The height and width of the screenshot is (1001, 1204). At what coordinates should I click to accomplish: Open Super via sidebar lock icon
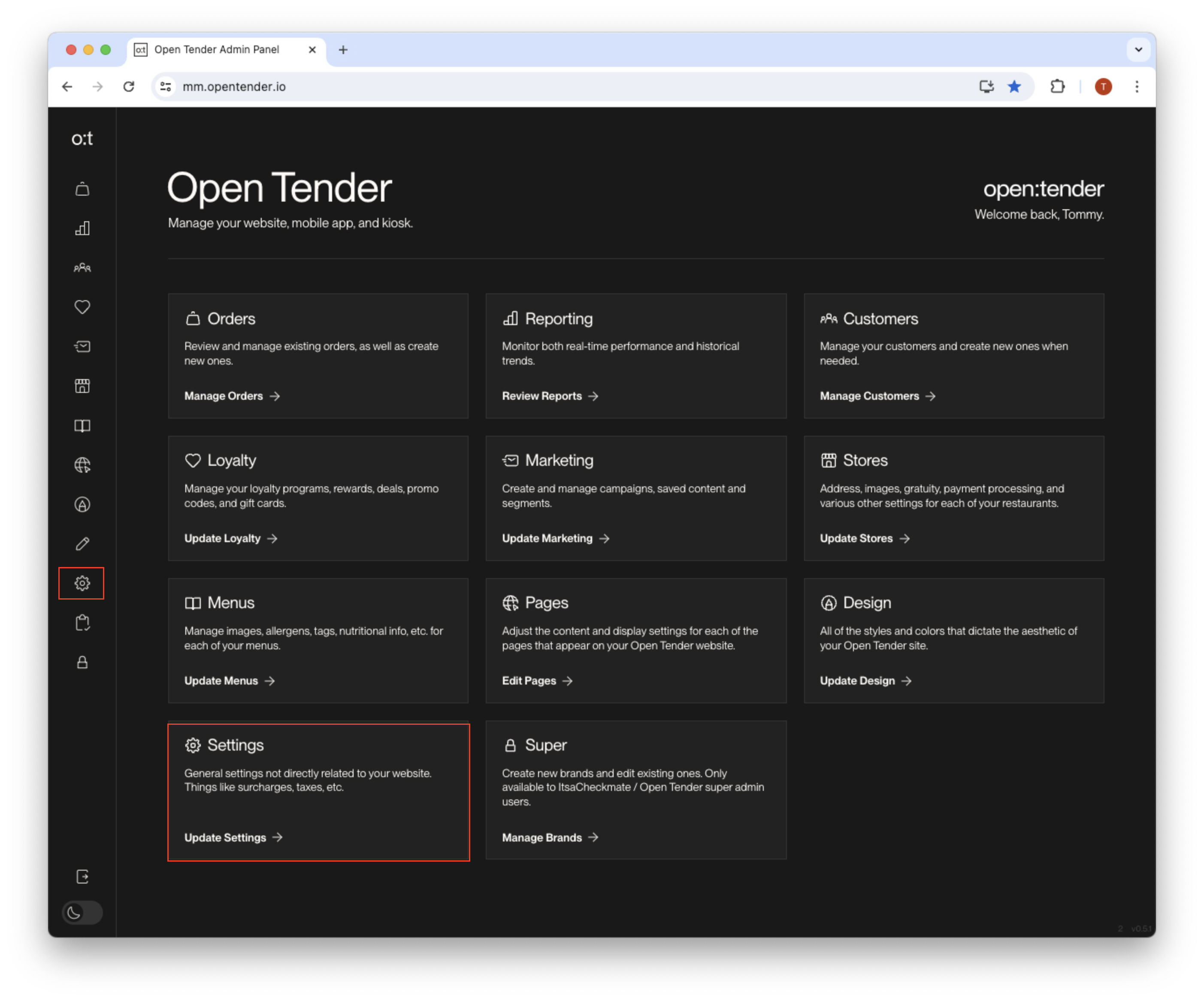(82, 662)
